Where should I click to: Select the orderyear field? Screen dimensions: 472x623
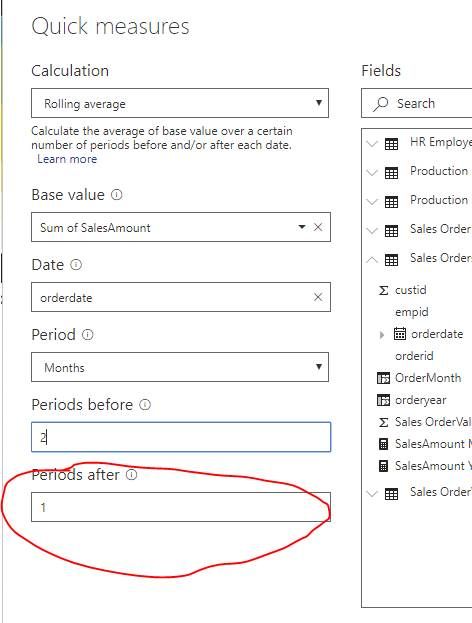[420, 400]
